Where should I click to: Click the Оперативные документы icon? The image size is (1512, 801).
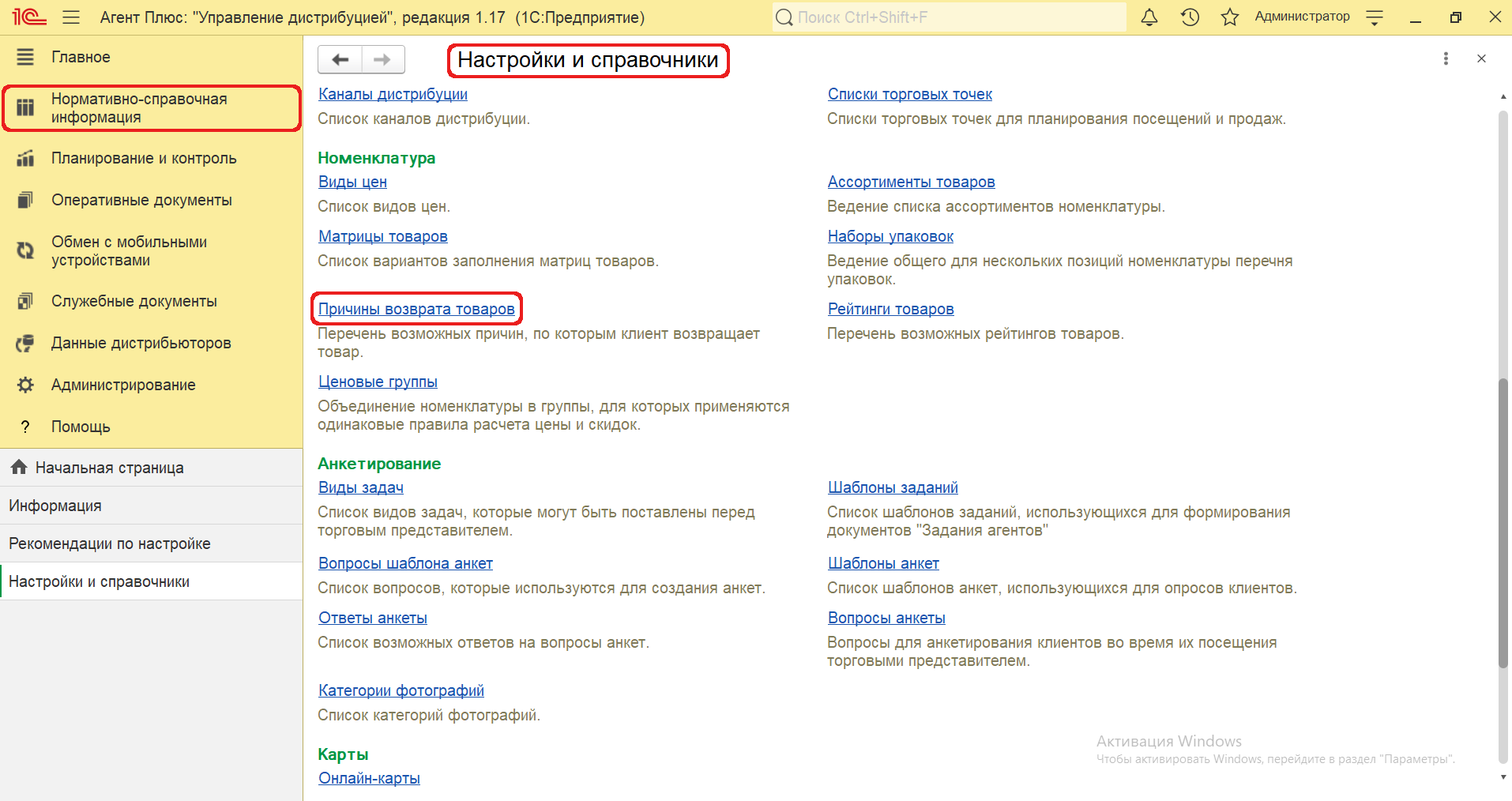coord(25,200)
